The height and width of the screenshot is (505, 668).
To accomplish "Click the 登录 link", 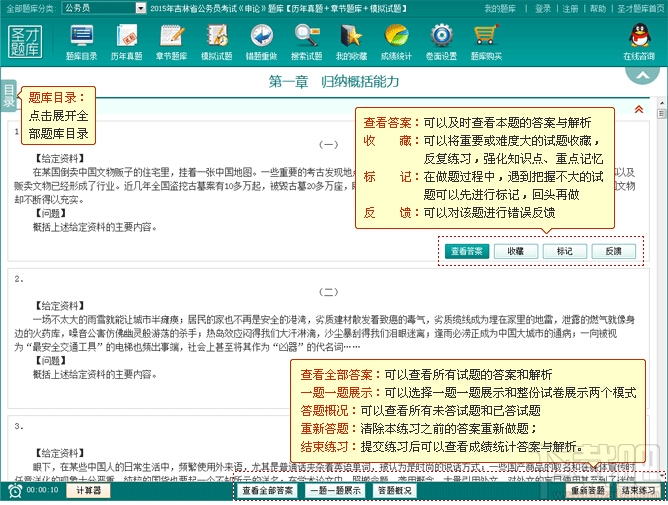I will (x=543, y=9).
